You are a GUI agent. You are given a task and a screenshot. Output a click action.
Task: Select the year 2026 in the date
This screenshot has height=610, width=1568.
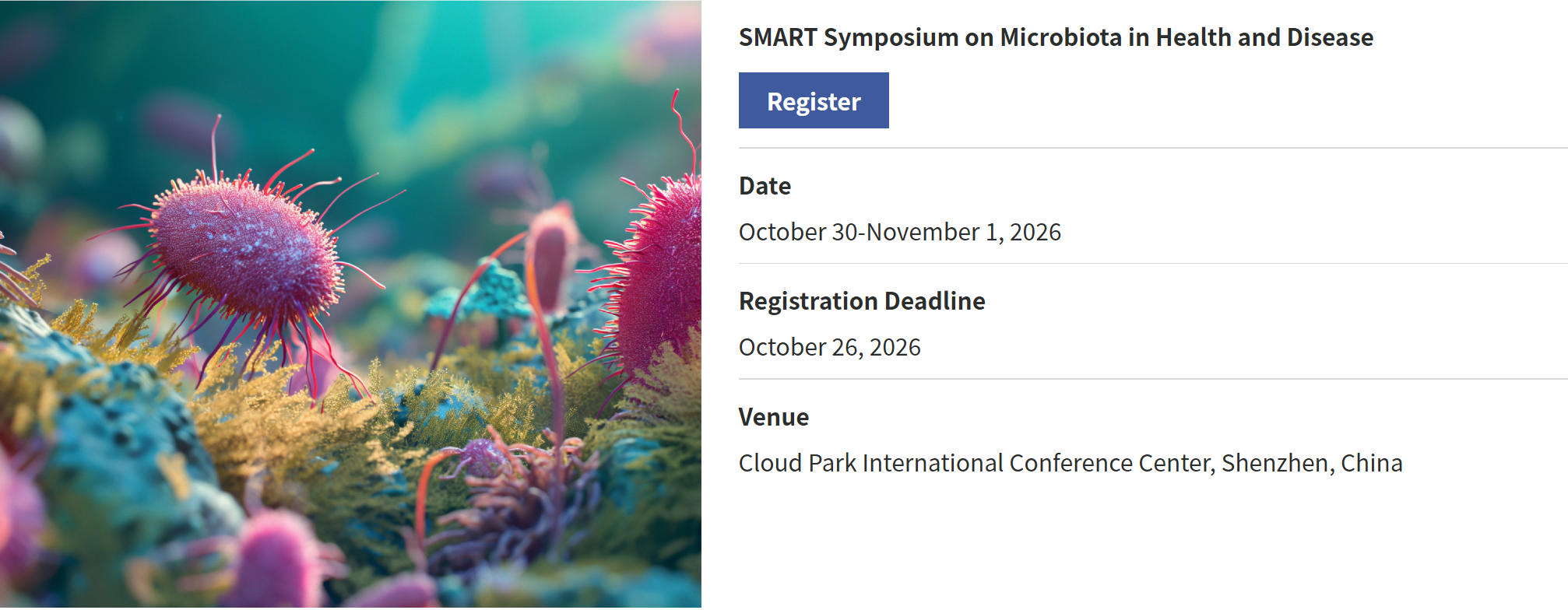[1035, 231]
